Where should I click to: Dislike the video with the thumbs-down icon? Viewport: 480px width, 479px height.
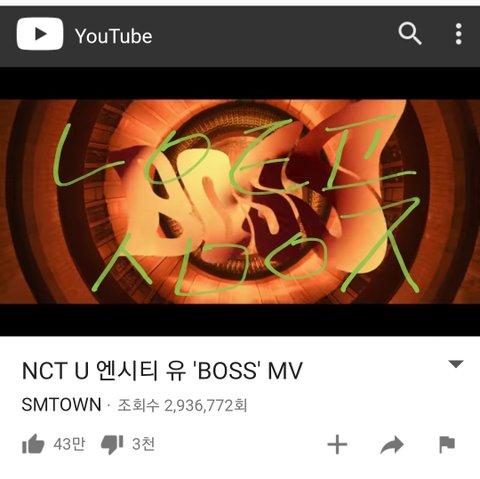coord(112,444)
